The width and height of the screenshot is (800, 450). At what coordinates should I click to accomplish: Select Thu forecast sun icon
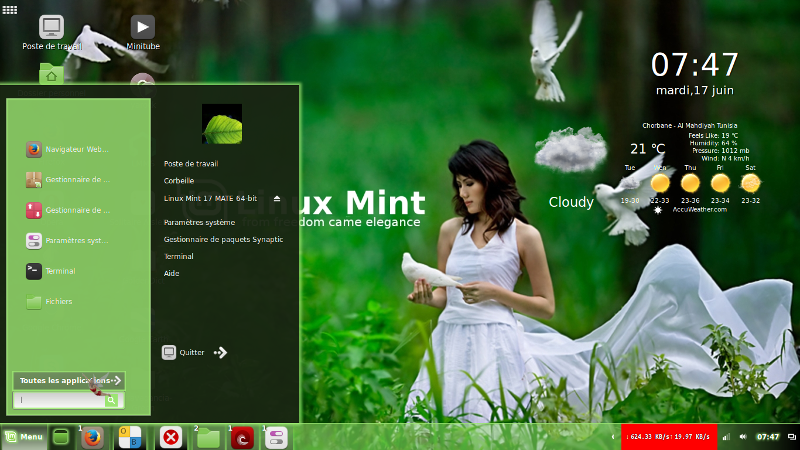[690, 183]
